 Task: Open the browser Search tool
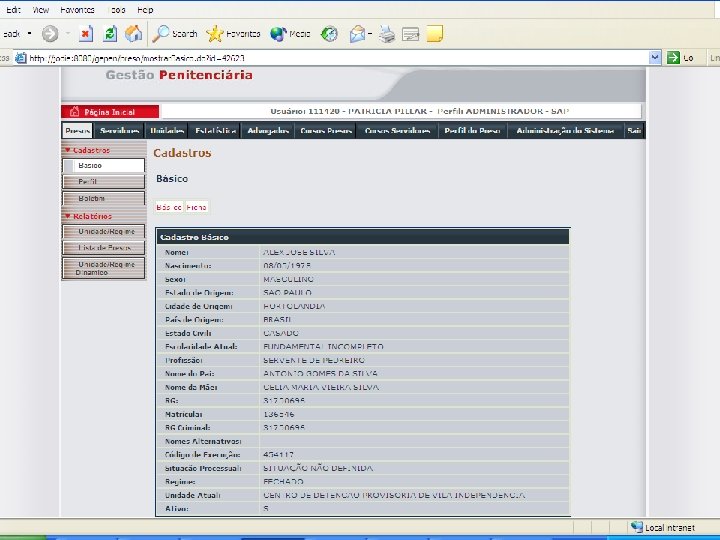175,34
